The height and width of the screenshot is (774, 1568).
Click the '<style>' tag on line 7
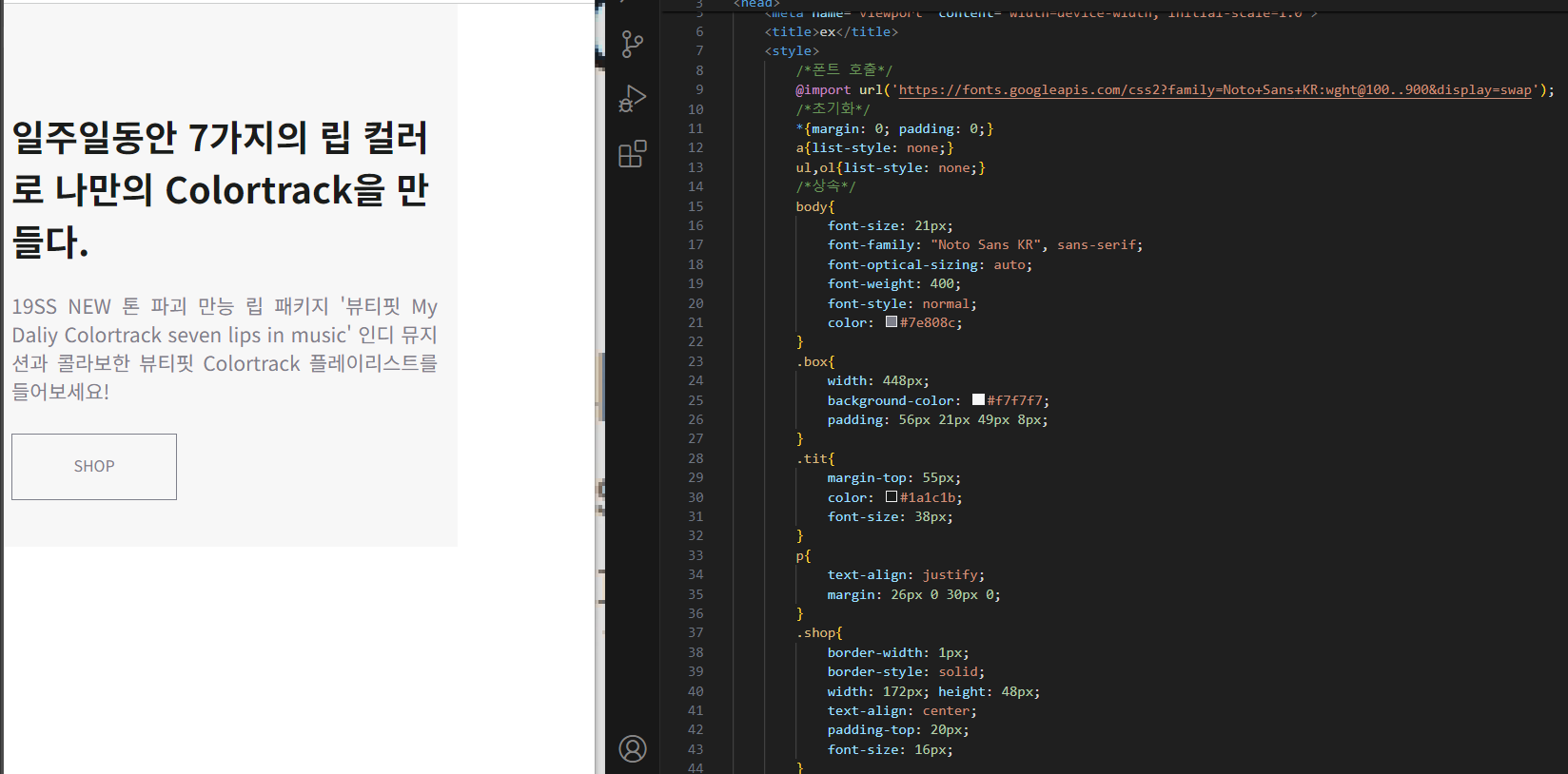point(792,51)
